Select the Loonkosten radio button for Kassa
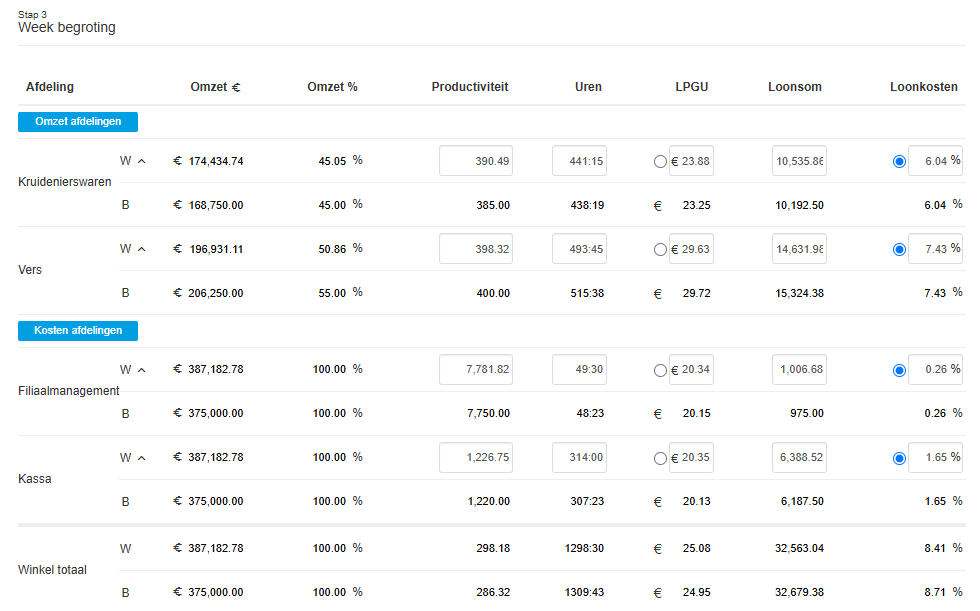 point(899,458)
